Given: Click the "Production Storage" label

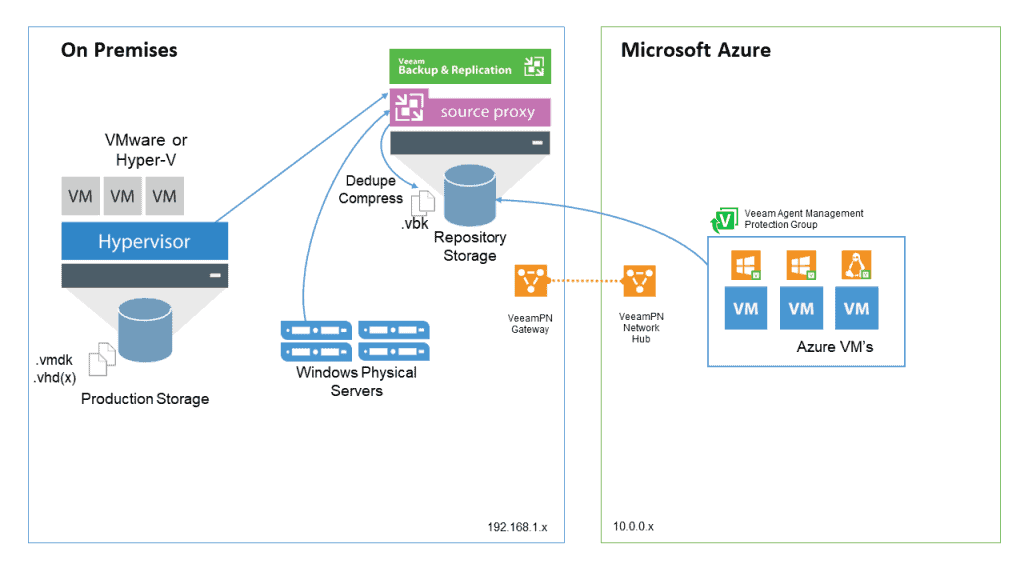Looking at the screenshot, I should pyautogui.click(x=145, y=399).
